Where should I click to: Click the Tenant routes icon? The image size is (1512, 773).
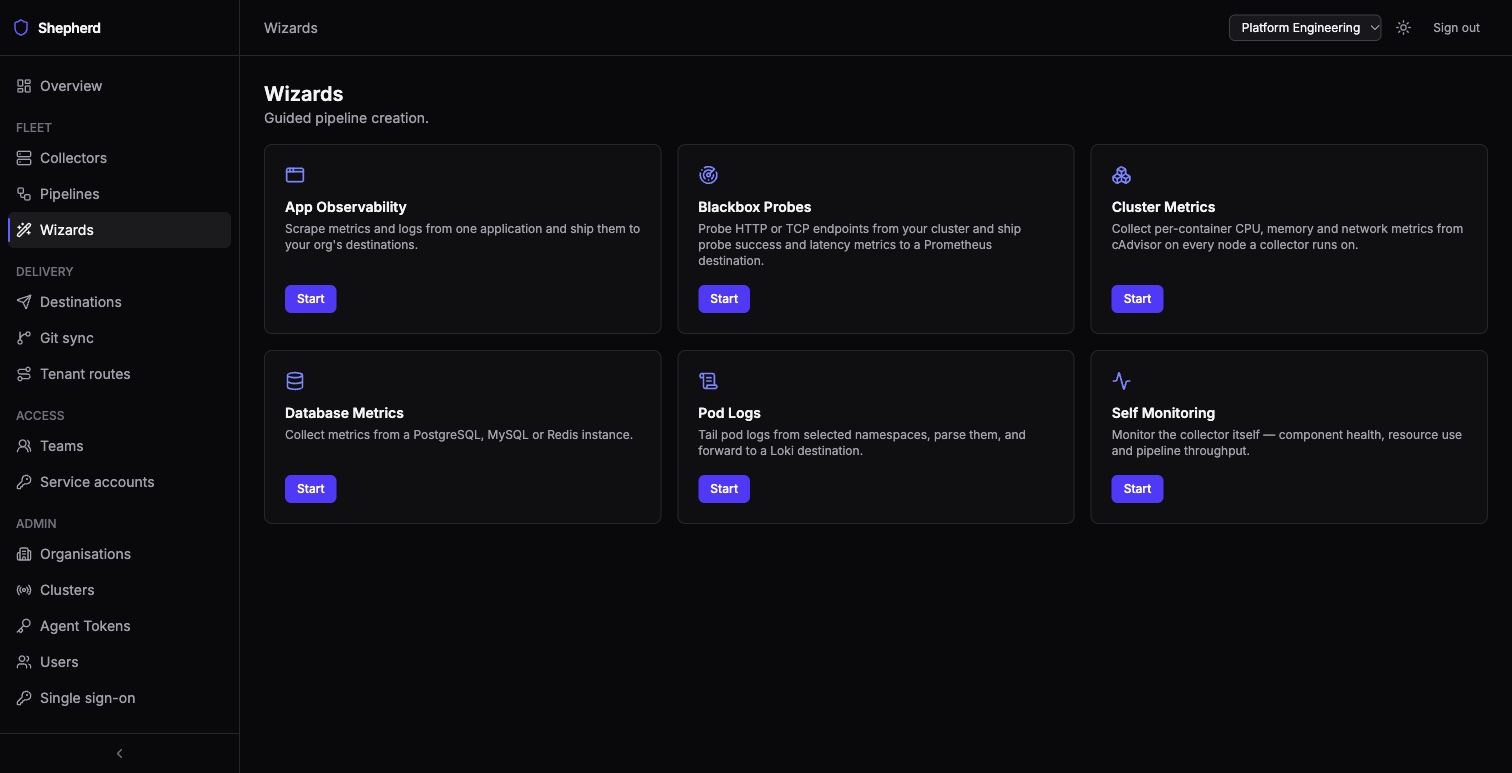click(24, 374)
